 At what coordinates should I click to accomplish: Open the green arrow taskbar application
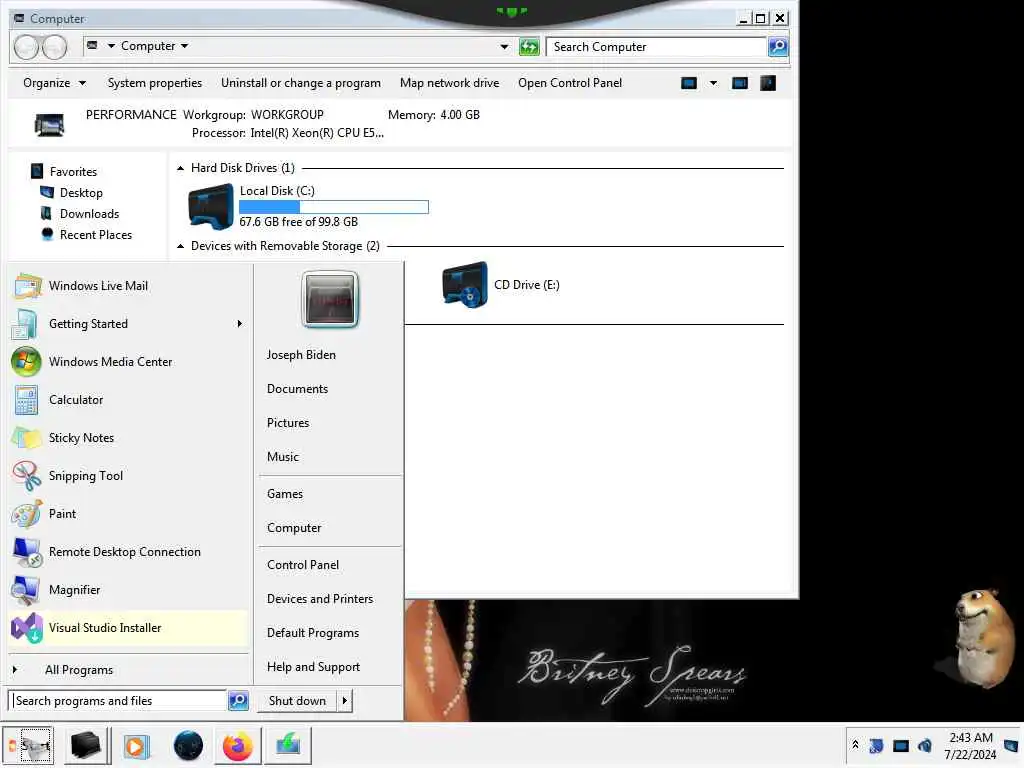pyautogui.click(x=287, y=745)
